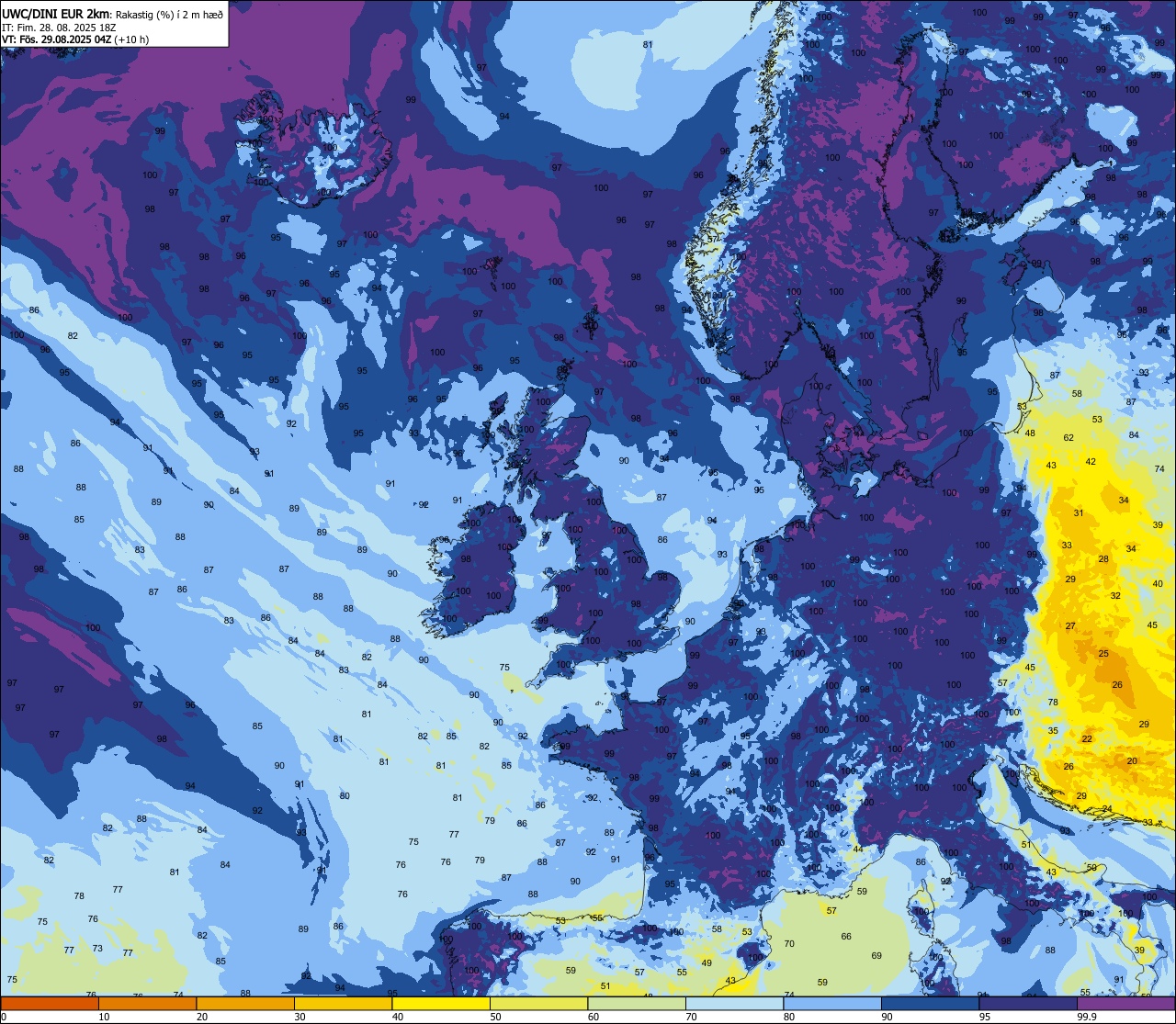Click the humidity value 66 on the map
Screen dimensions: 1176x1024
(846, 936)
